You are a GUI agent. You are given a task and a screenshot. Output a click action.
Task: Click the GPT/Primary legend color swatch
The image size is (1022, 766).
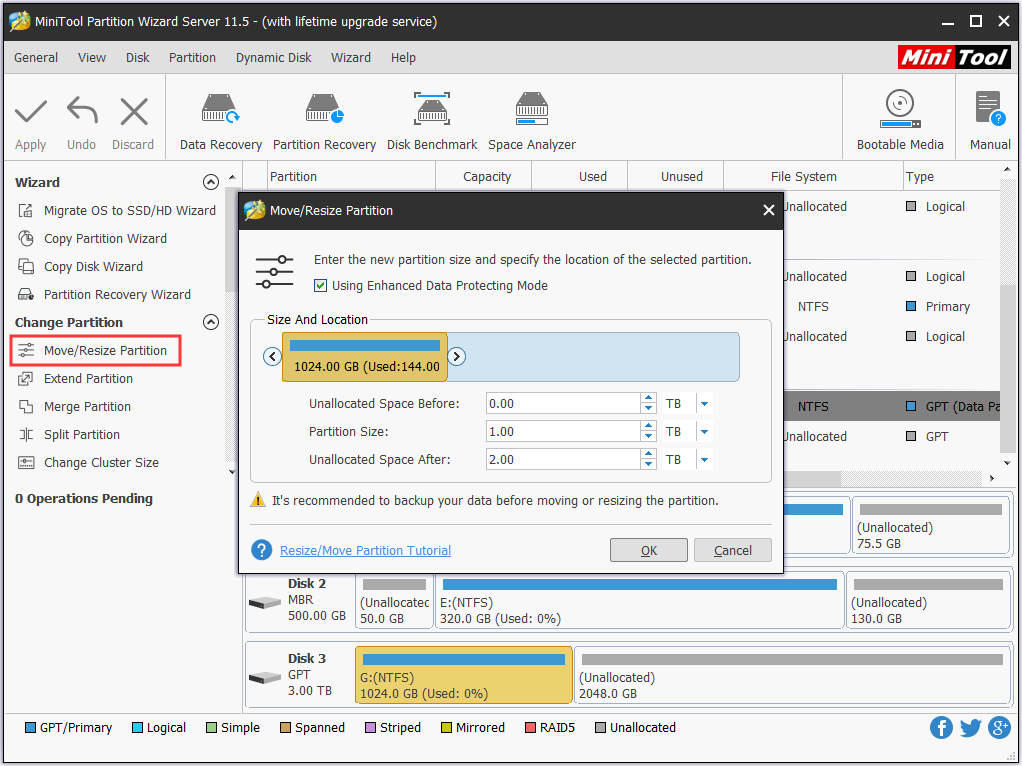tap(30, 728)
